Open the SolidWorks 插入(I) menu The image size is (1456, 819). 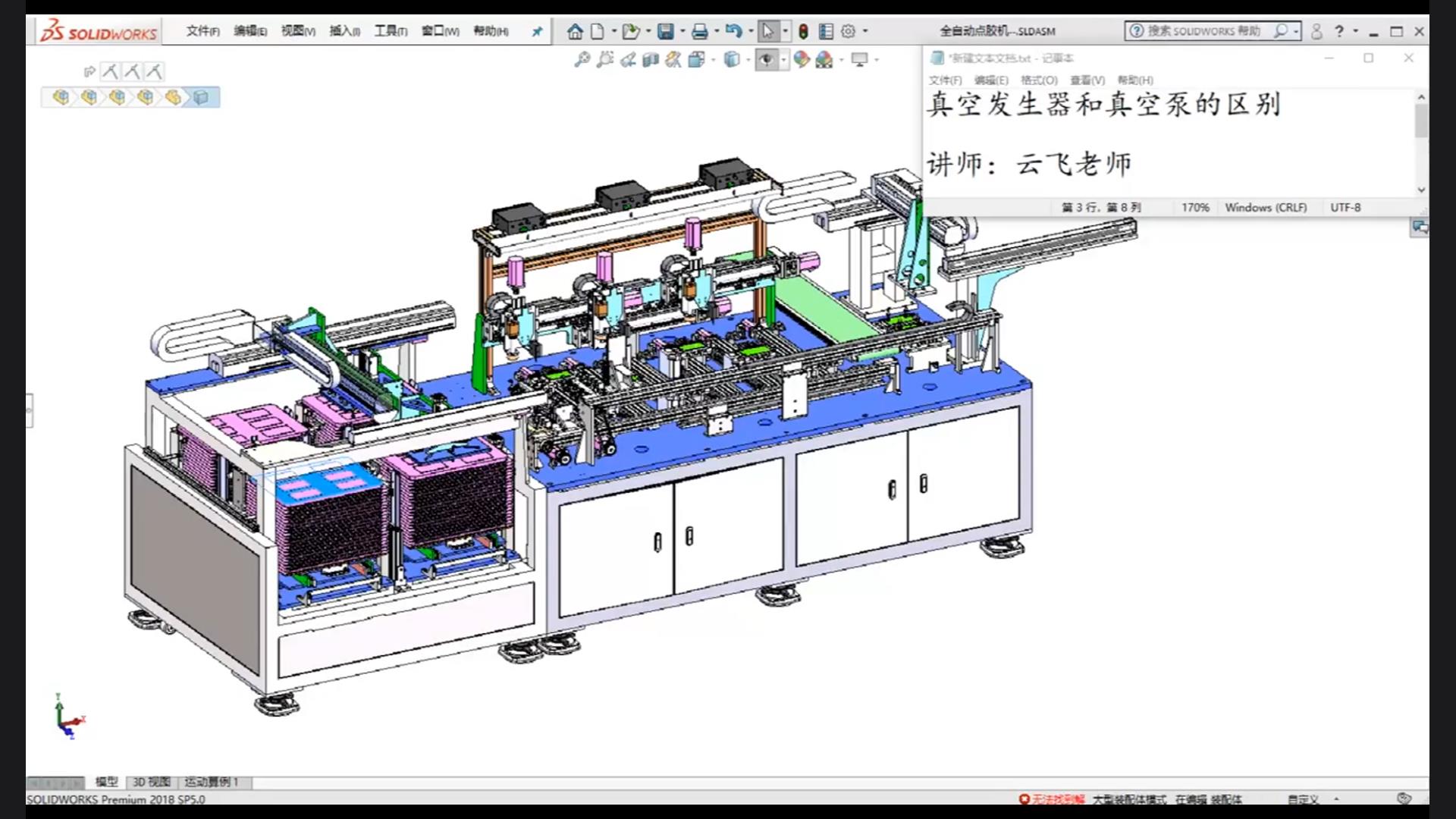point(344,31)
